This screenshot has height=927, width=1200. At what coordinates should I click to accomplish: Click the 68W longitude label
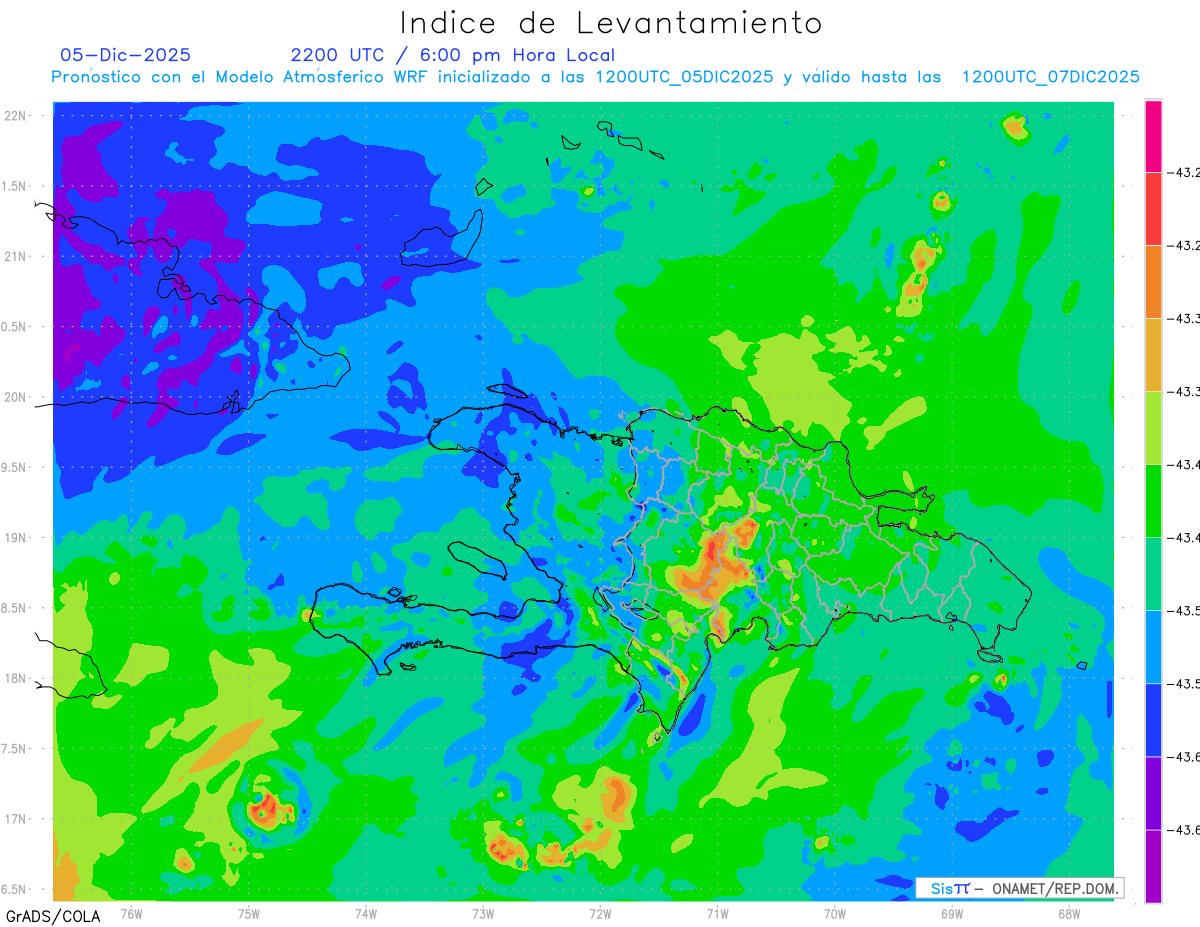click(1069, 913)
